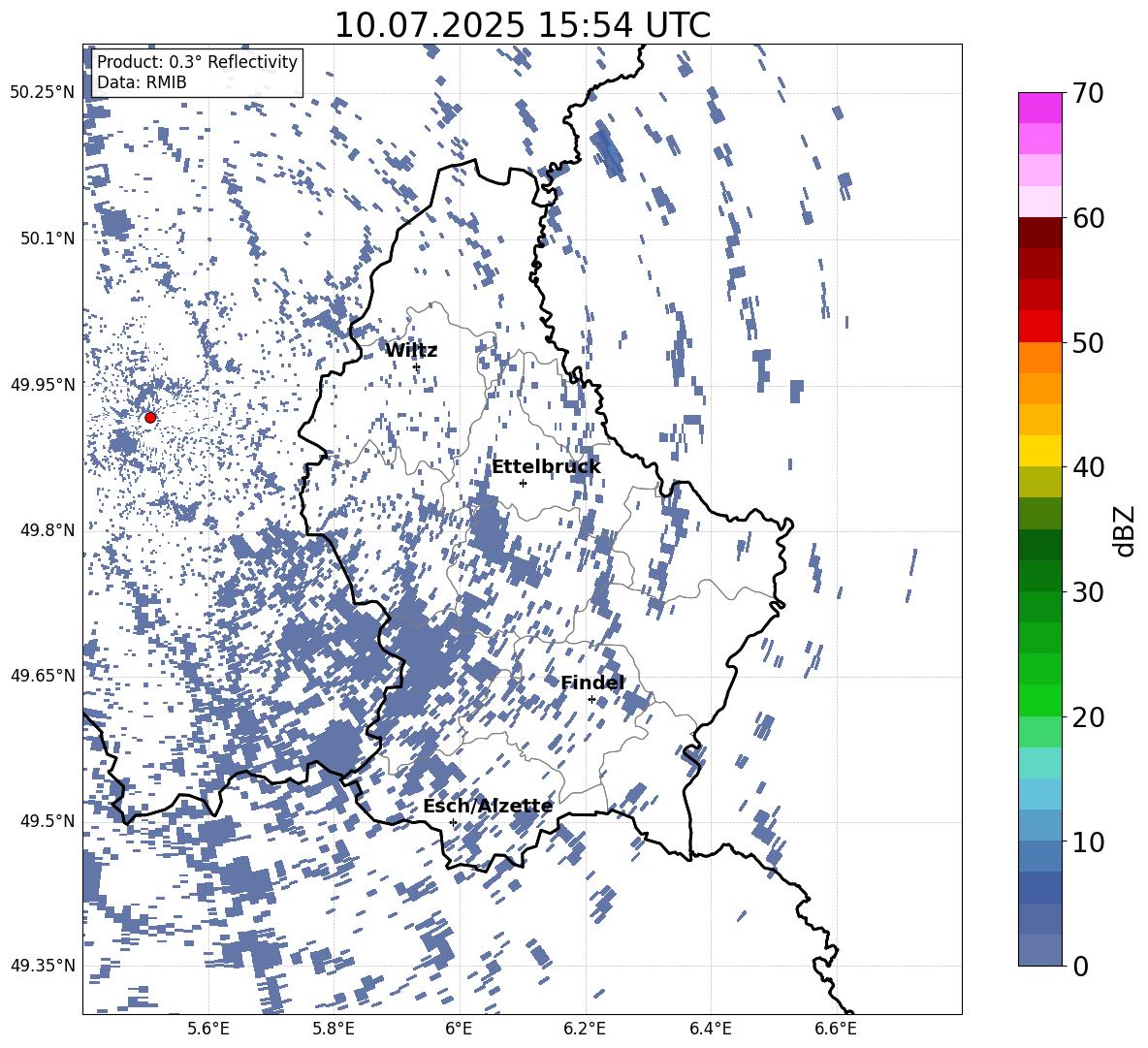
Task: Click the 50 value on colorbar
Action: [1088, 342]
